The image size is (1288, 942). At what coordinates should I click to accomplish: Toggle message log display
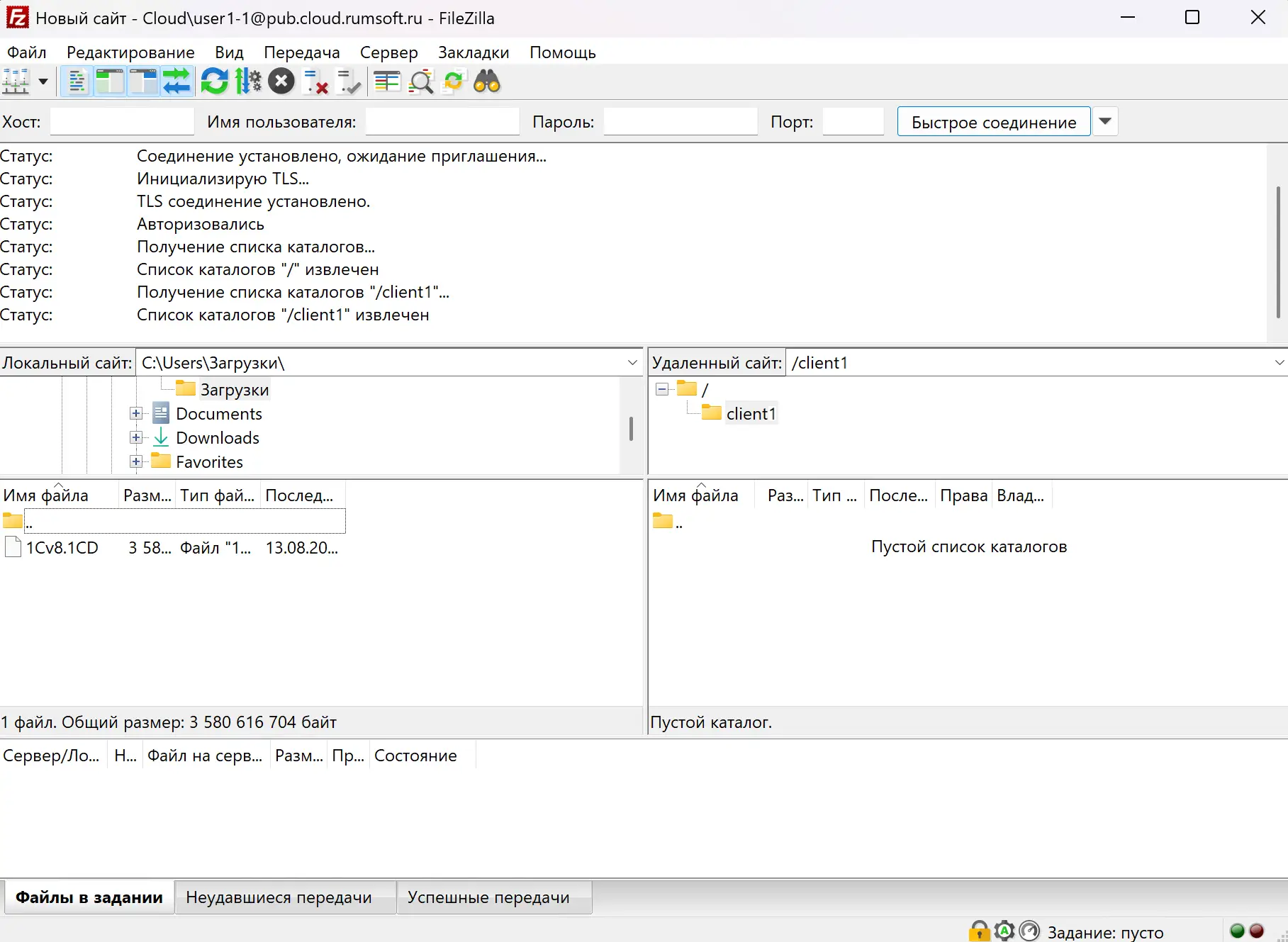coord(77,82)
